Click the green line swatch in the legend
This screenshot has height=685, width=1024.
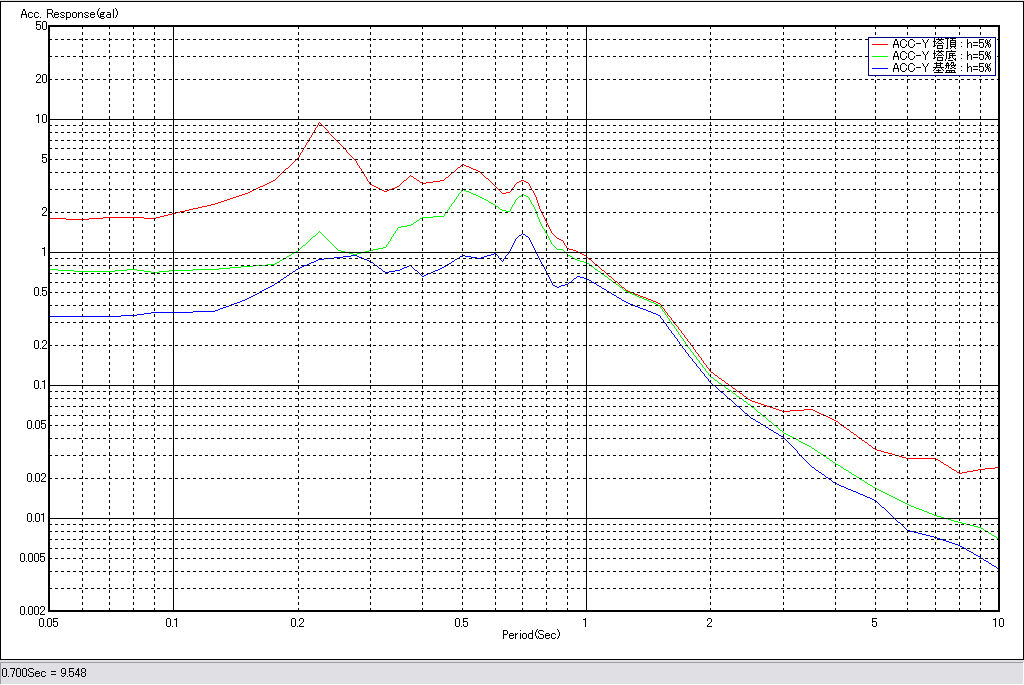(x=879, y=56)
